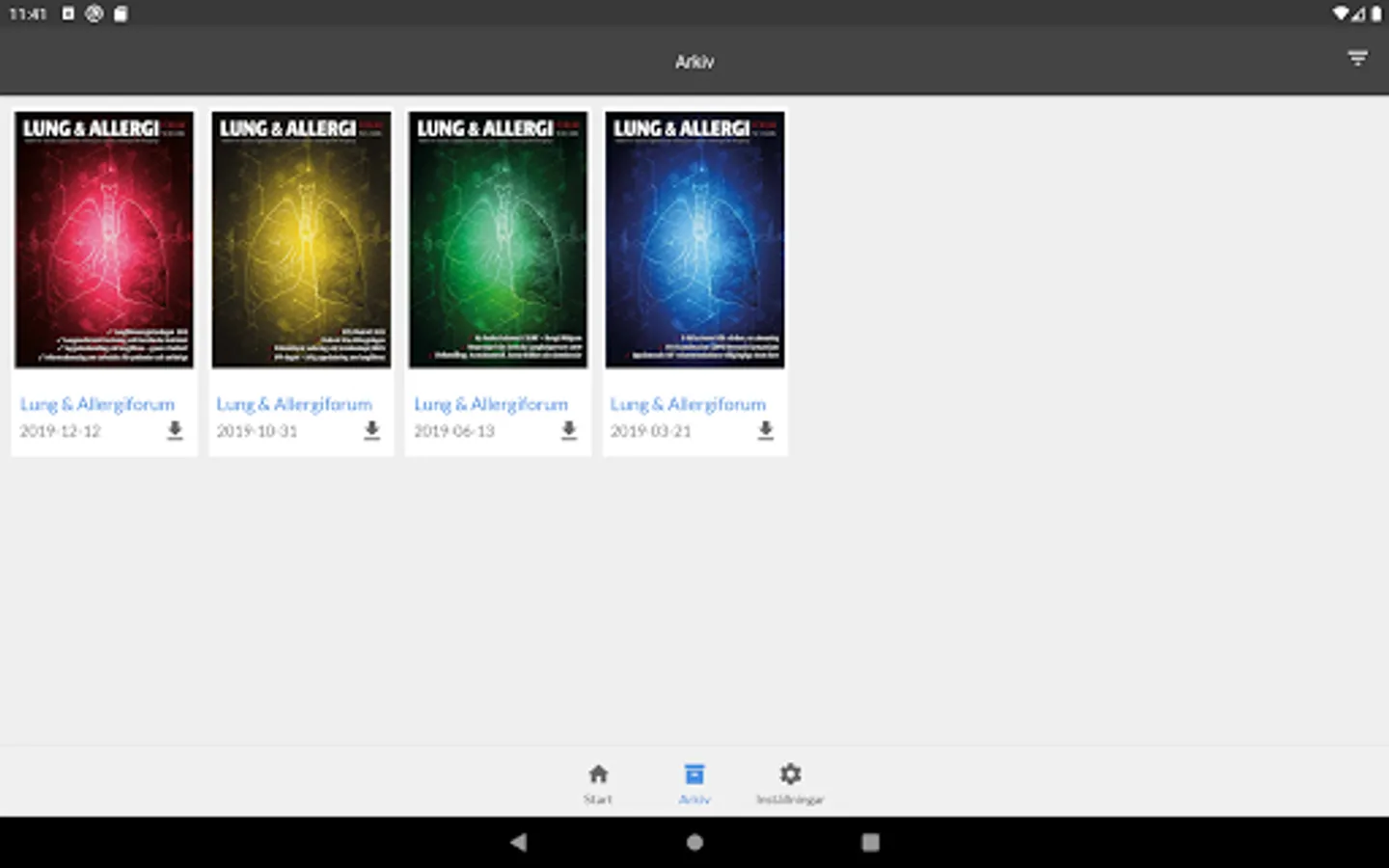Open the Inställningar settings tab
Screen dimensions: 1389x868
click(790, 783)
